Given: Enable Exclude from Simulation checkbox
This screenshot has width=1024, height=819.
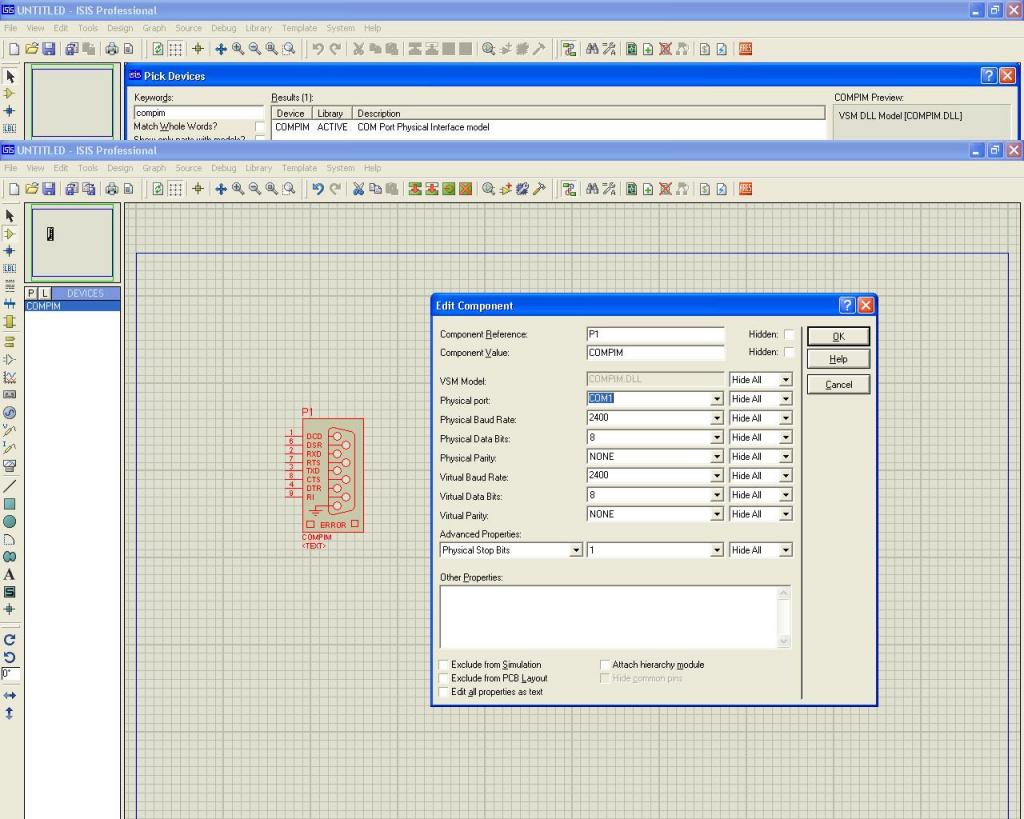Looking at the screenshot, I should [x=444, y=665].
